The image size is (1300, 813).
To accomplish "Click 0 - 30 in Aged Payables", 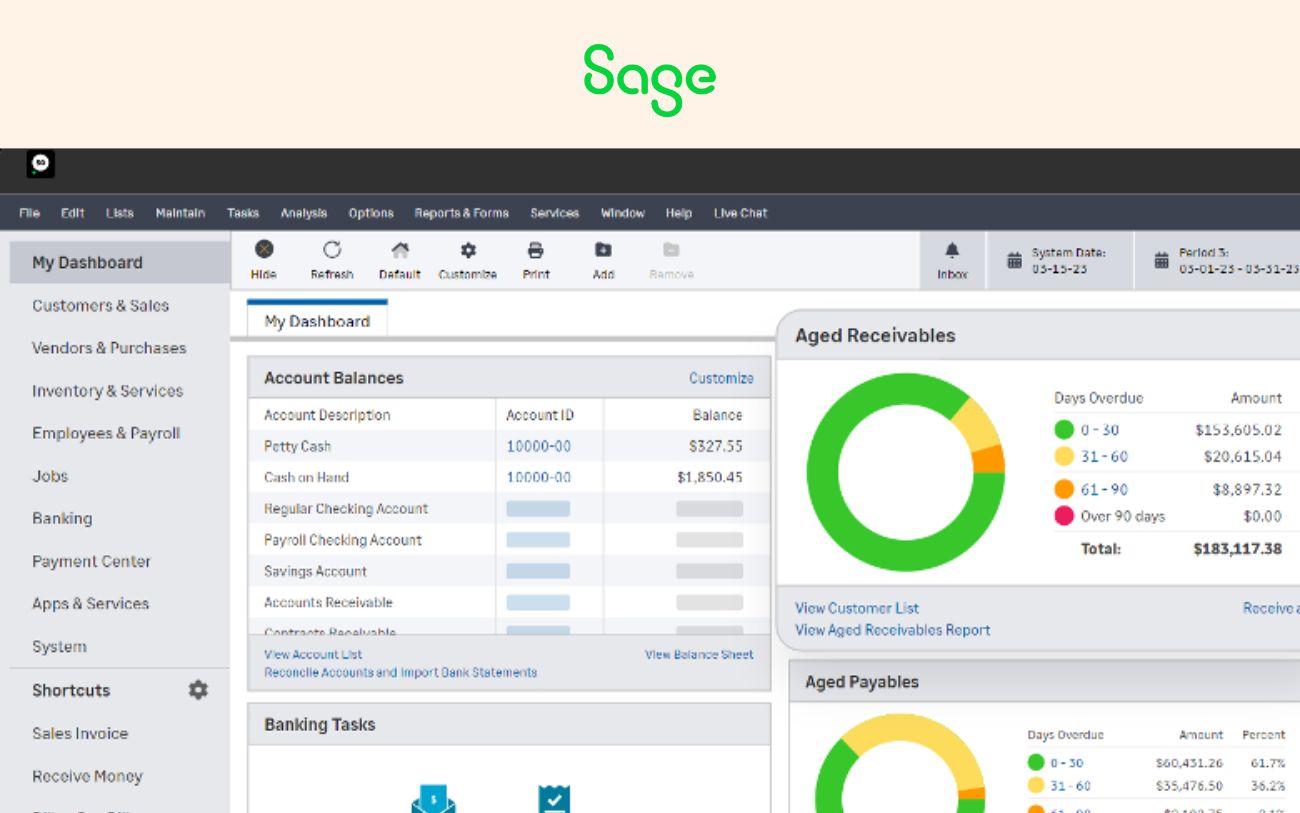I will [1067, 762].
